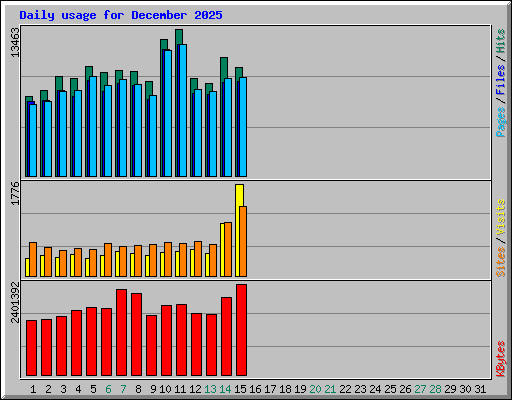Click day label 3 on the x-axis

pos(63,389)
